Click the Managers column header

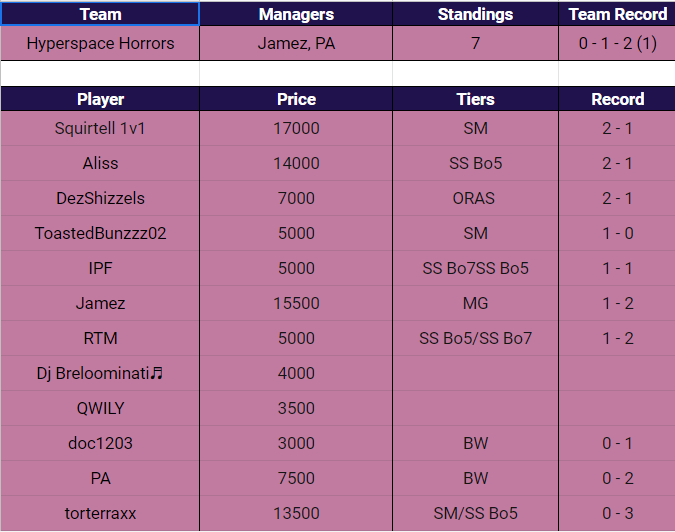pos(296,14)
